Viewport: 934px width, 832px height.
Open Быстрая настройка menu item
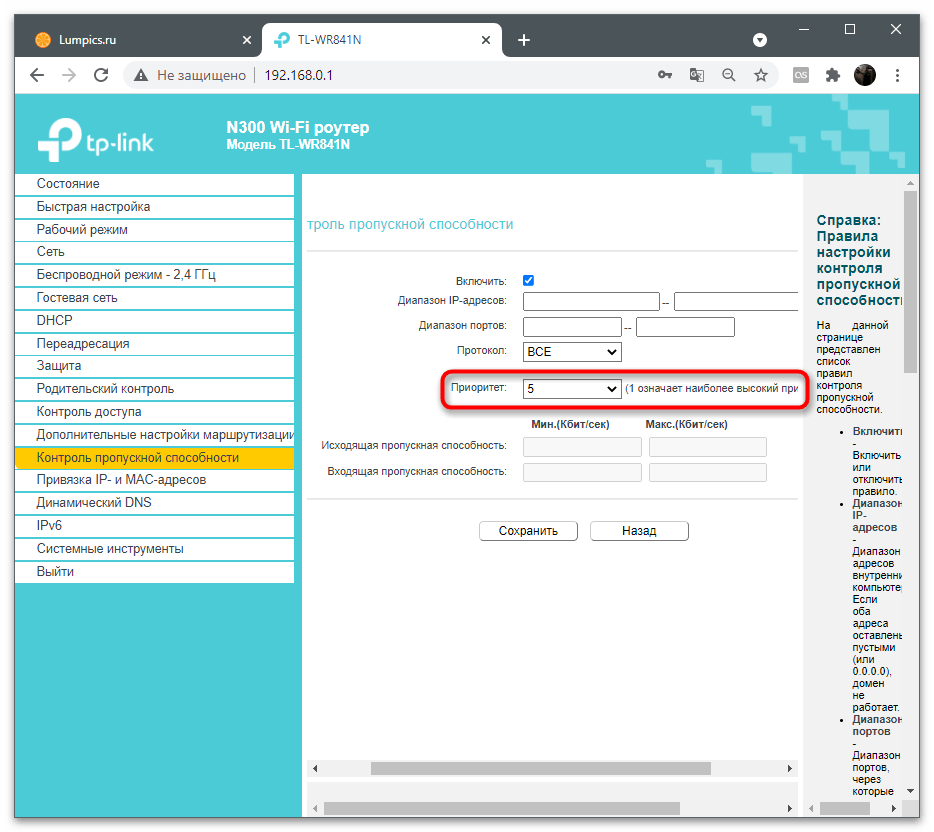(x=154, y=207)
